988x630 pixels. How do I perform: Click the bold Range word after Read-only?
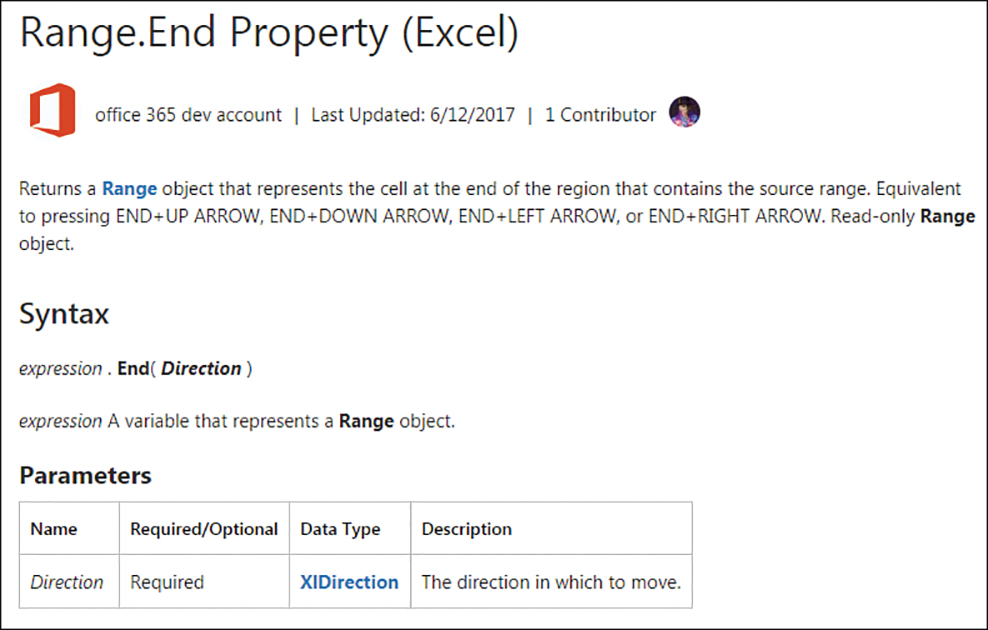[x=948, y=216]
